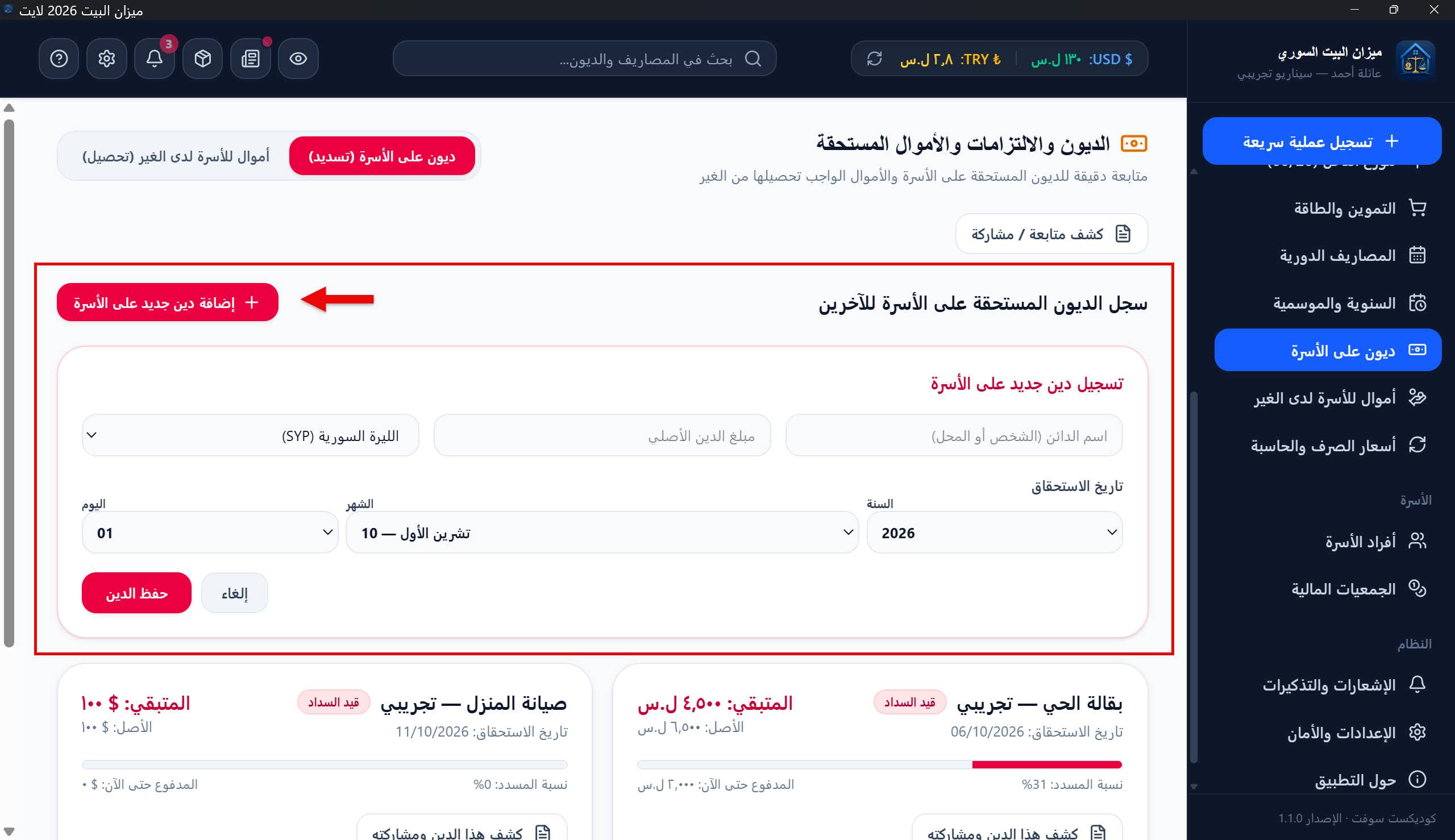
Task: Open the help question-mark icon
Action: pos(59,59)
